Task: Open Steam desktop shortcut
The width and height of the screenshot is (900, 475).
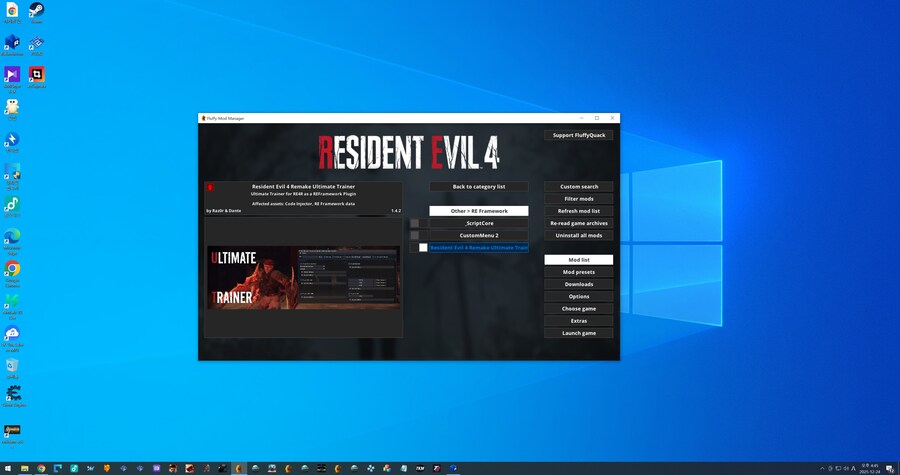Action: tap(36, 13)
